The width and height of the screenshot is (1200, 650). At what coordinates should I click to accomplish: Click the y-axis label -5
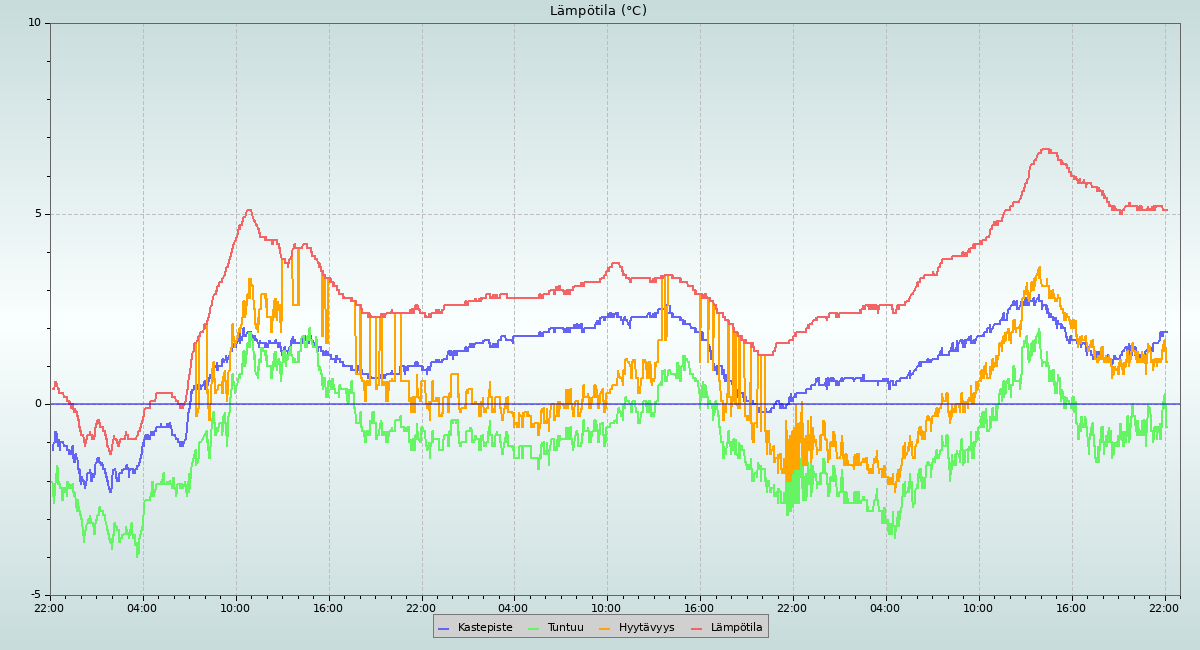click(35, 595)
